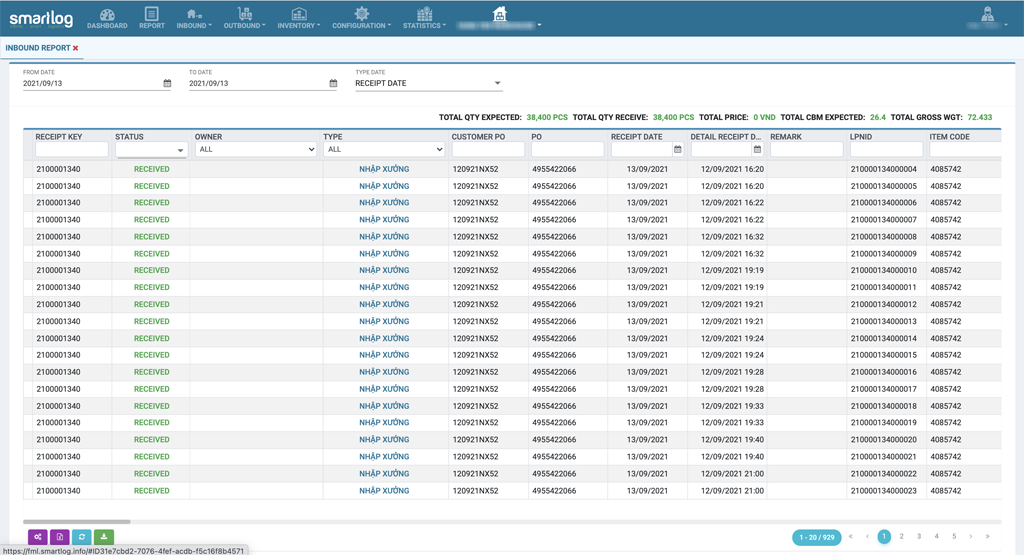Open the Configuration menu
This screenshot has height=555, width=1024.
[361, 18]
